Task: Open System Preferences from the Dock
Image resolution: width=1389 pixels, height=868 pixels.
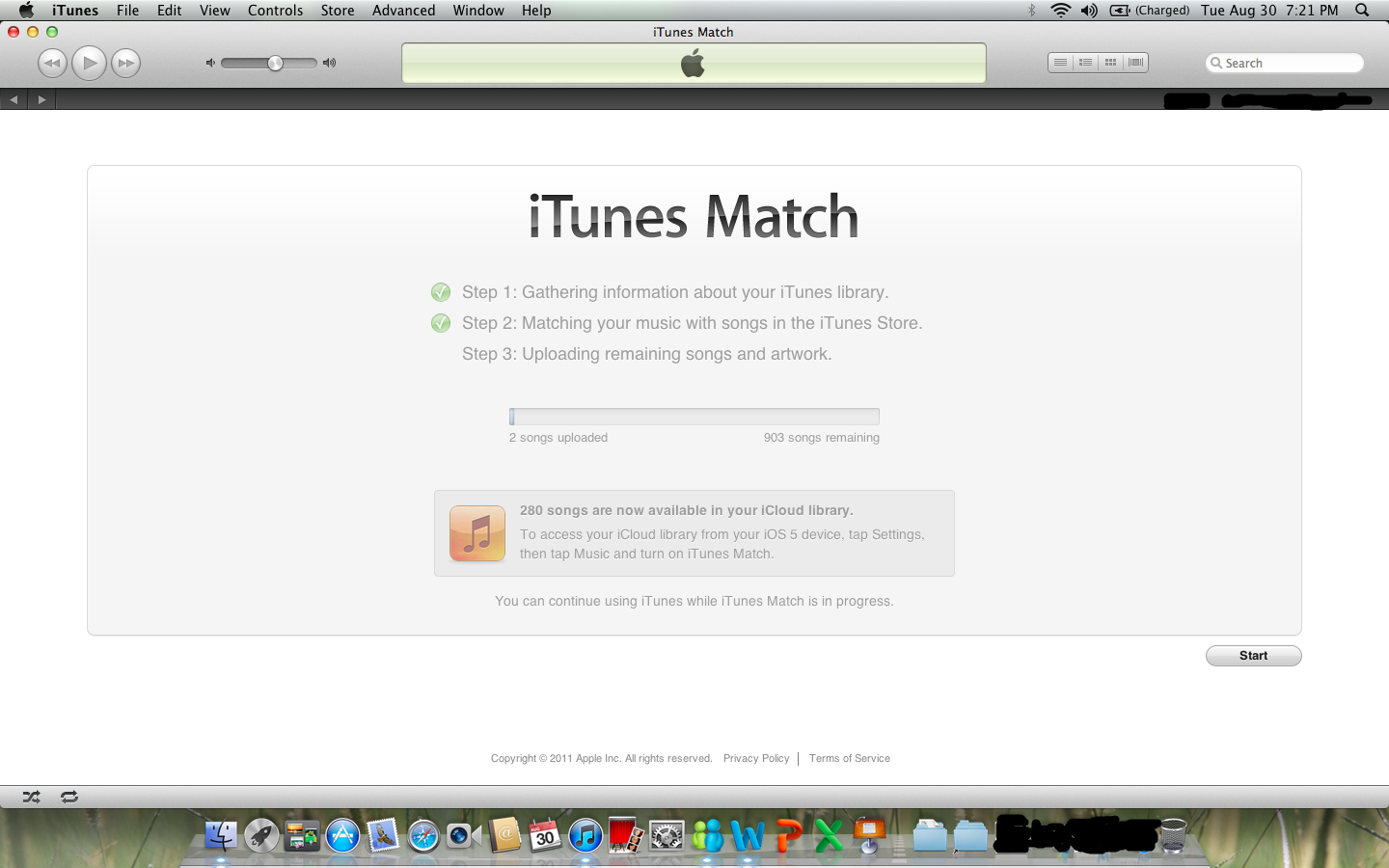Action: (667, 834)
